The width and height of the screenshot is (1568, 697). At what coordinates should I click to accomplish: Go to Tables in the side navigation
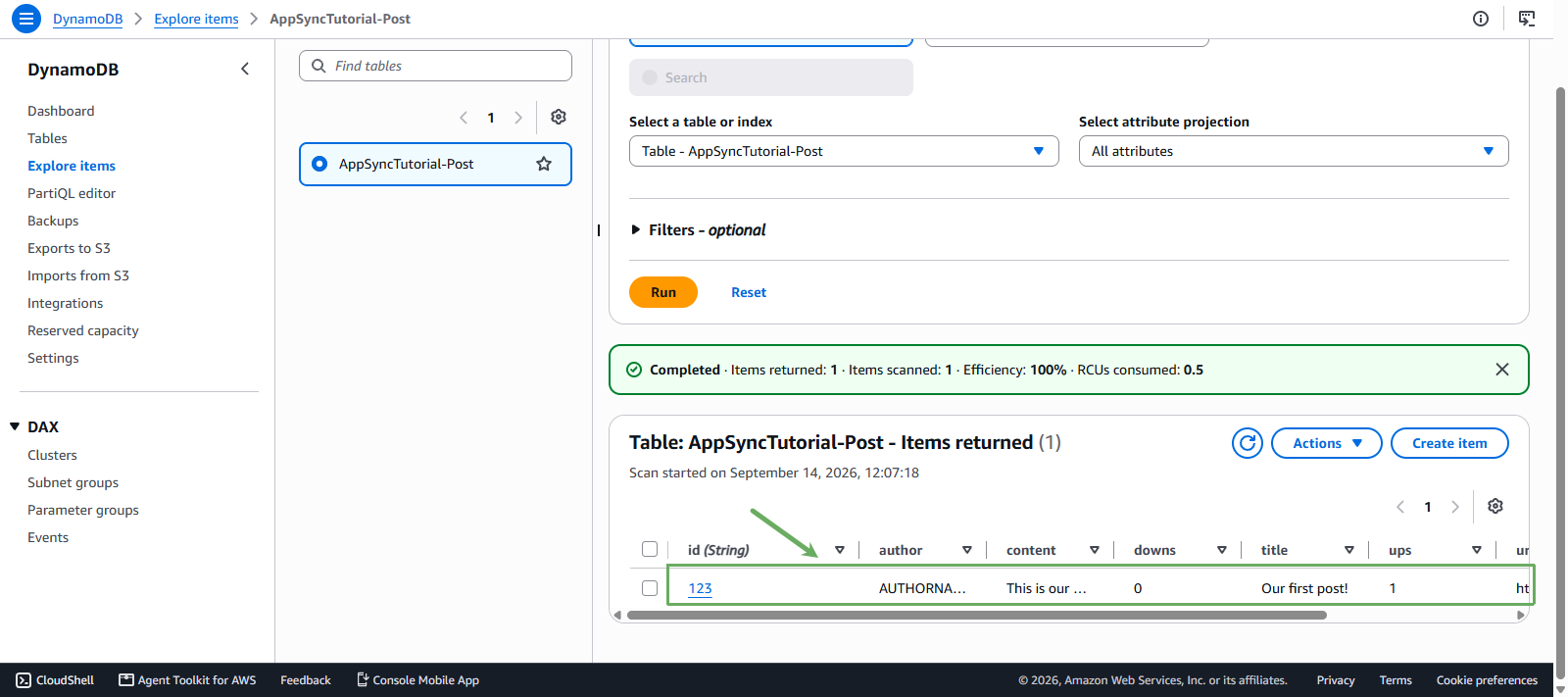(47, 138)
